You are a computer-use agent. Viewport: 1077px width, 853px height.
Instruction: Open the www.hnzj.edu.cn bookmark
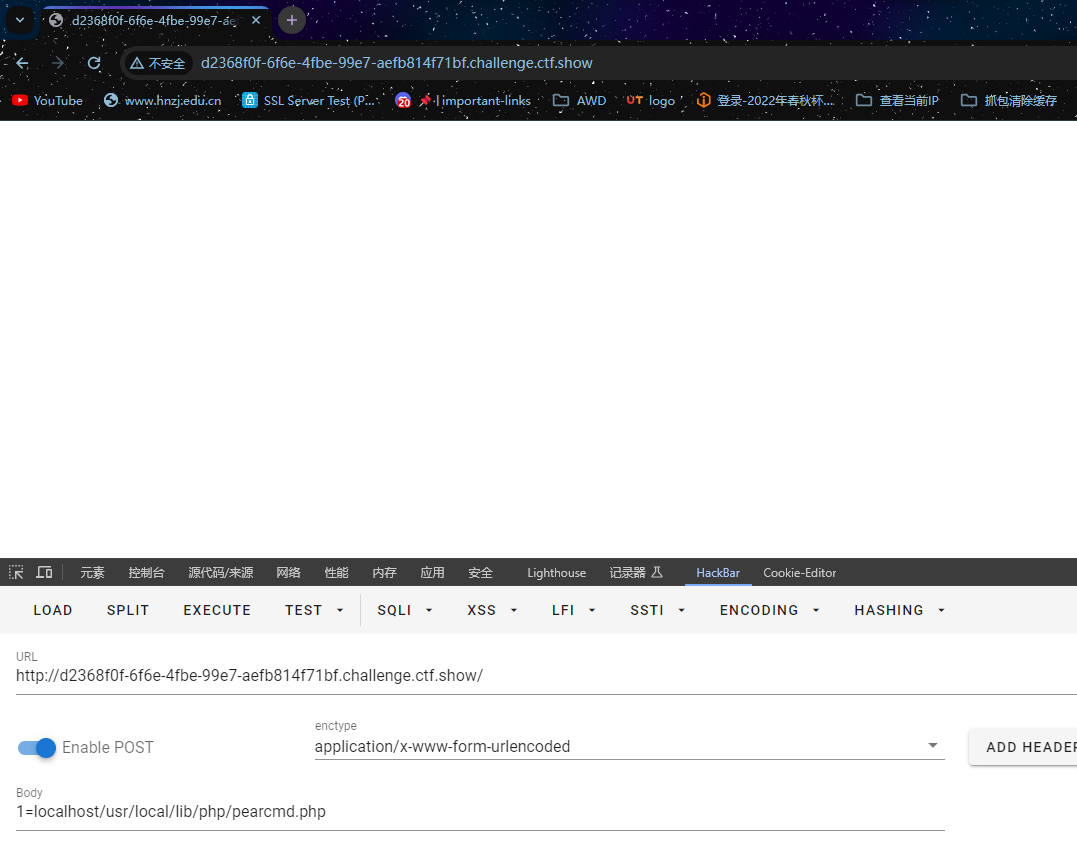pos(163,100)
